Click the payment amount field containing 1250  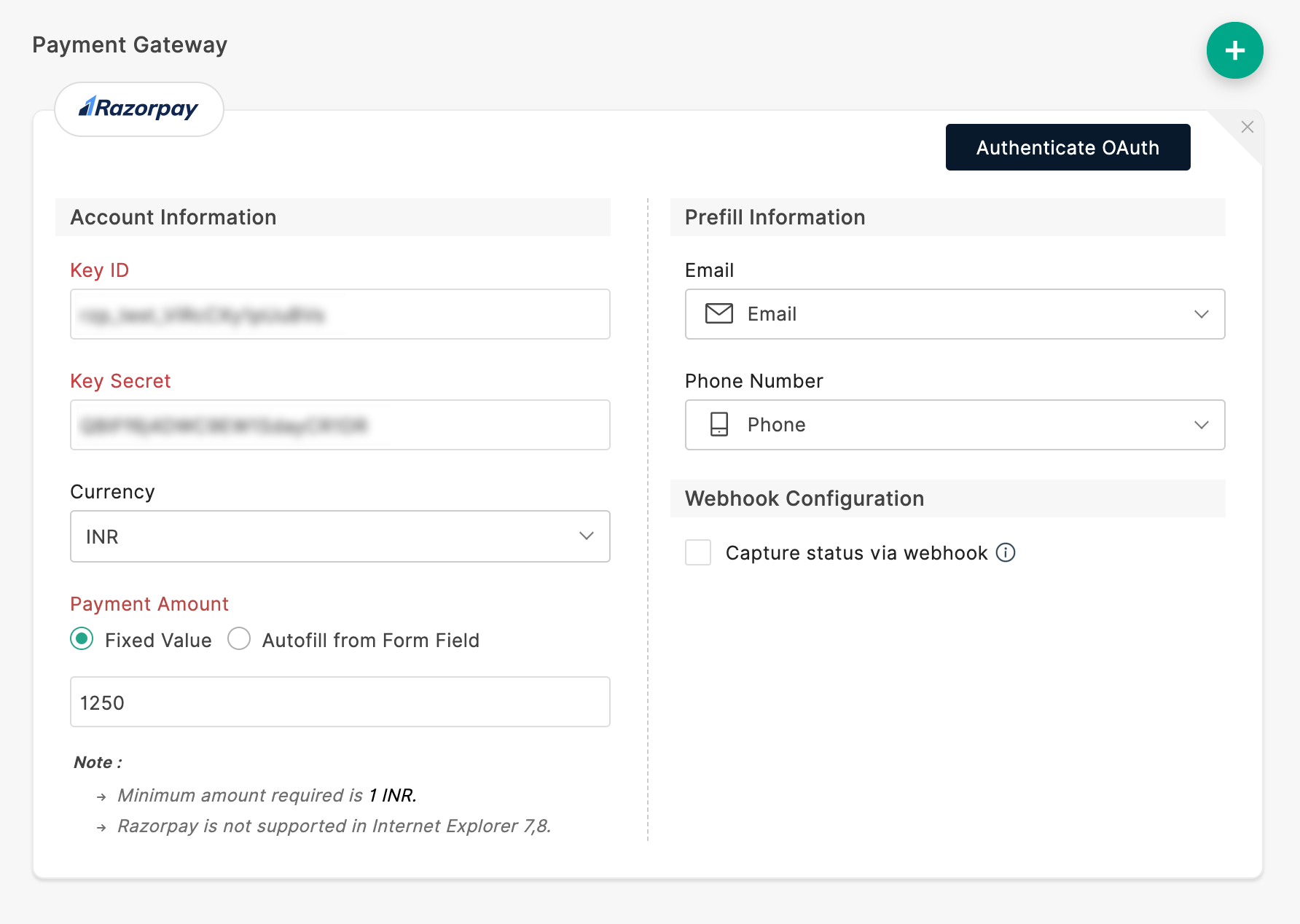click(340, 702)
